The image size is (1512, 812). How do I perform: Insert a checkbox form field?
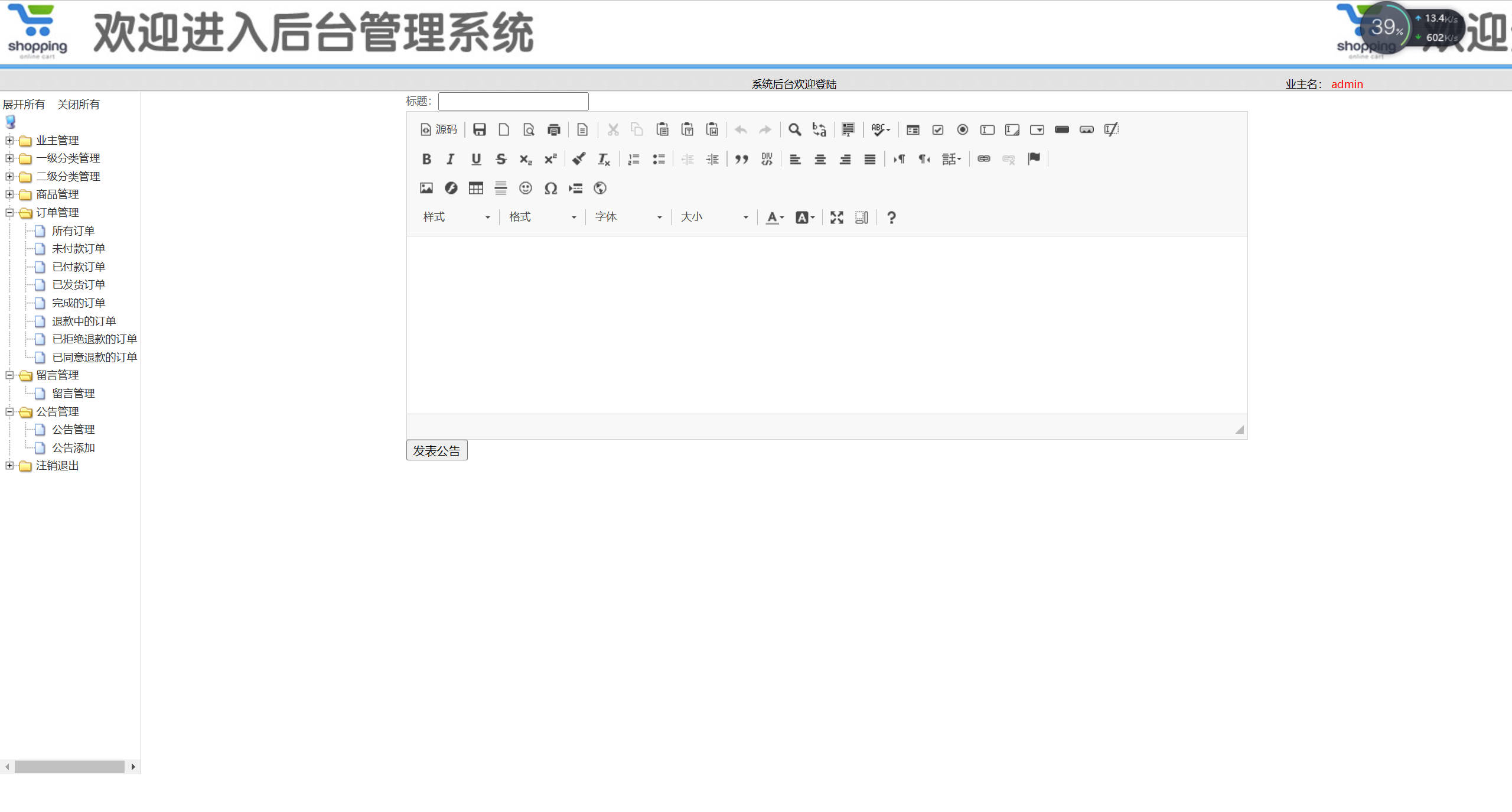point(937,130)
